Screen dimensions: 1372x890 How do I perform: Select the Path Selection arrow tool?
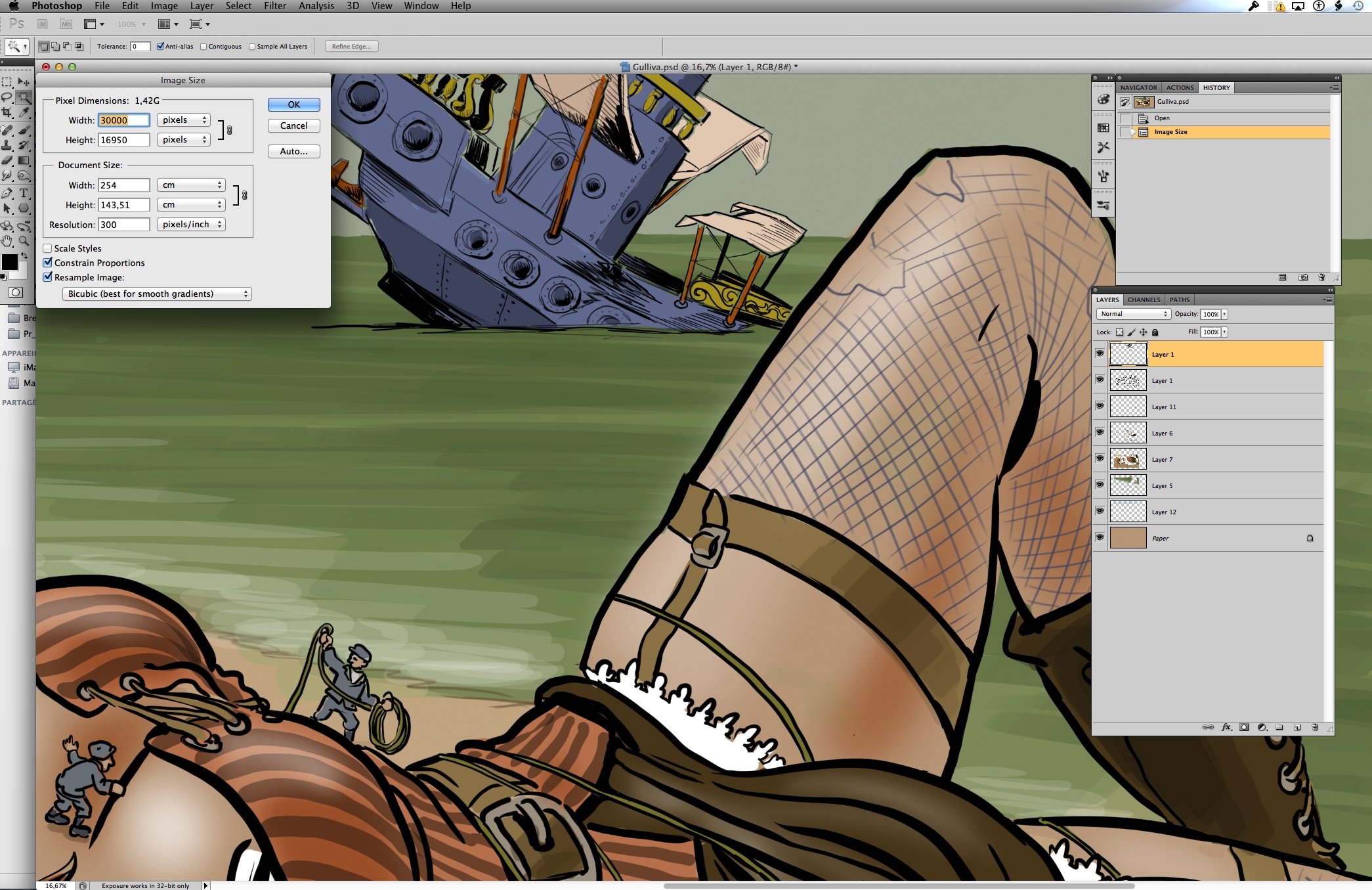point(7,209)
